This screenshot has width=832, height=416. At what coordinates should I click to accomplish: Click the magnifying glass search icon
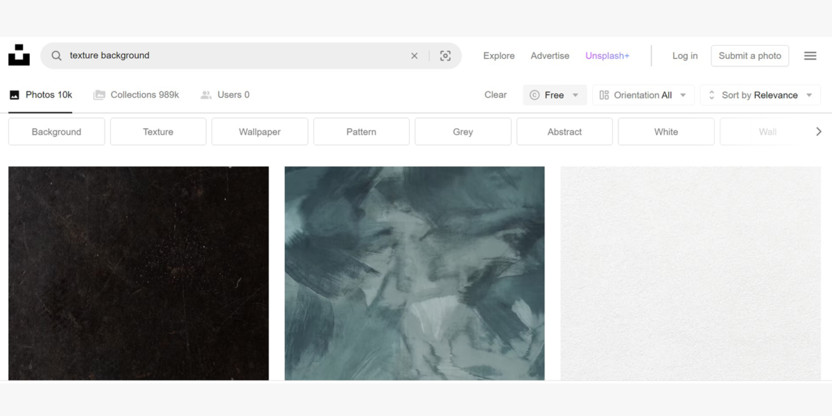tap(56, 56)
